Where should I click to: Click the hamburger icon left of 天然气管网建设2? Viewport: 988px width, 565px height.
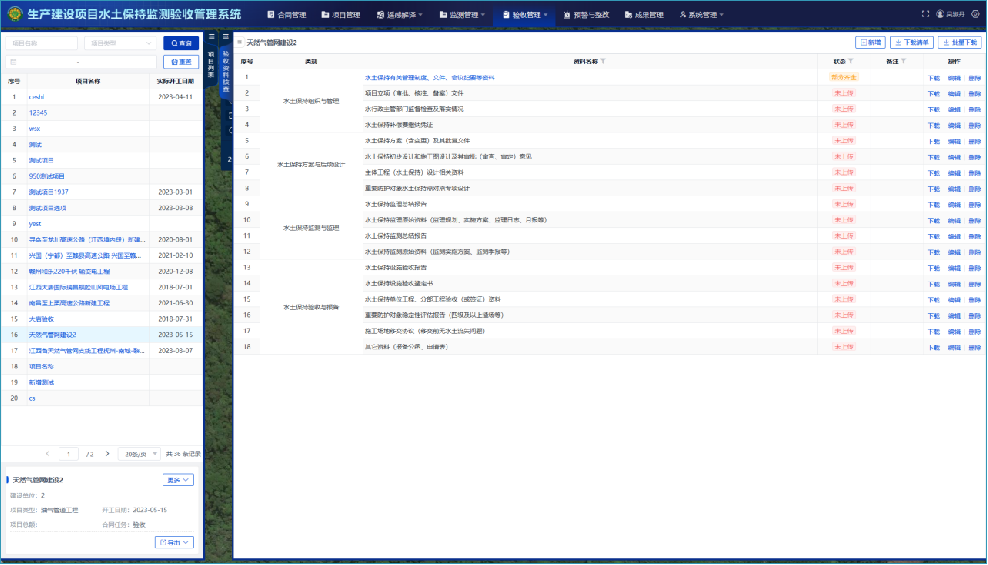[x=238, y=43]
